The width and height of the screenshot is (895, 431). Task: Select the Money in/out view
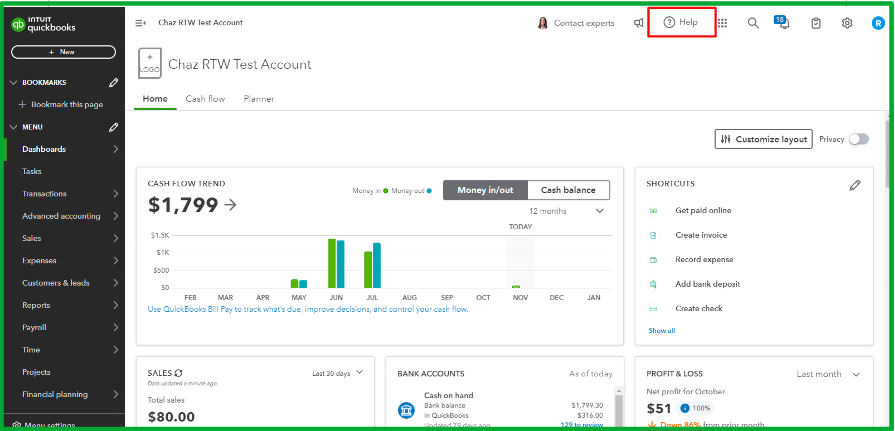[485, 190]
